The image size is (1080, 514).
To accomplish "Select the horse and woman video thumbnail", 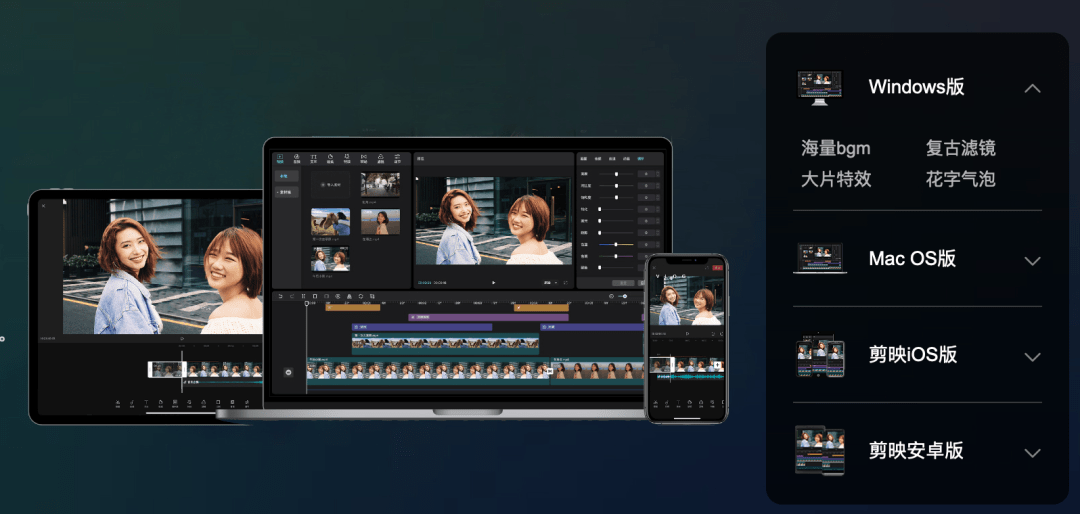I will pos(330,222).
